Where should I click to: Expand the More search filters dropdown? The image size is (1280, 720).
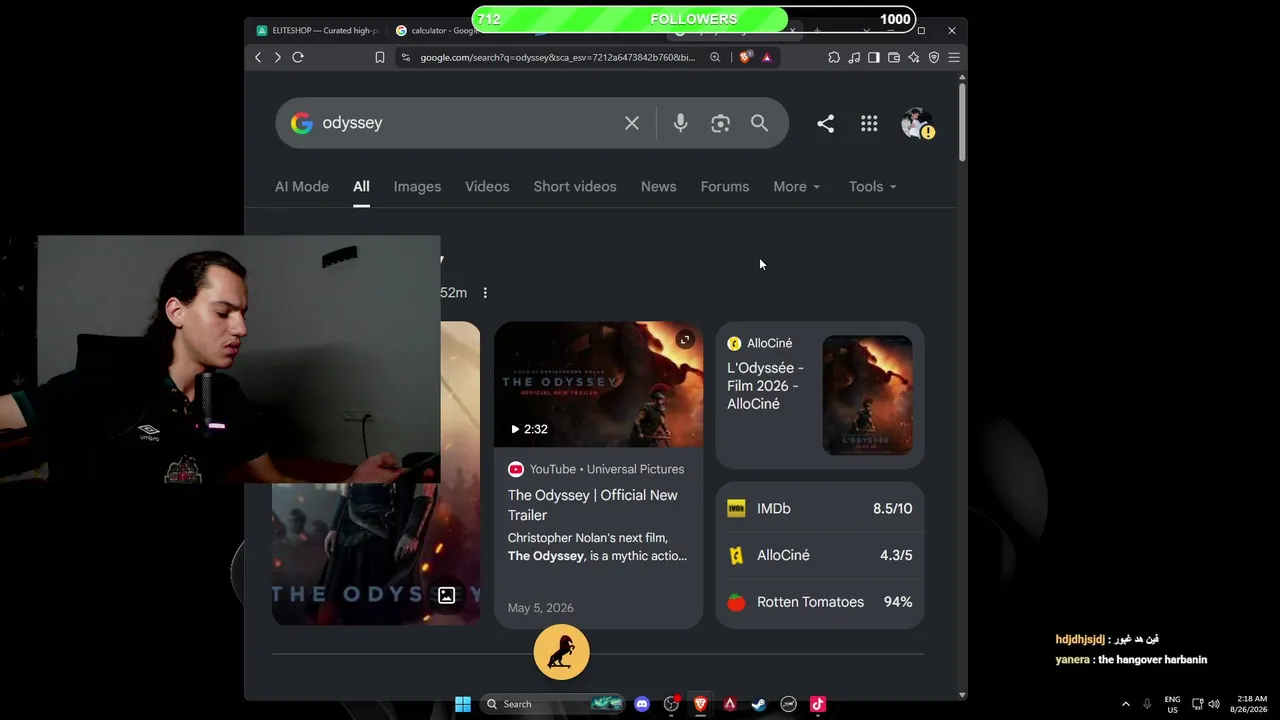click(797, 187)
